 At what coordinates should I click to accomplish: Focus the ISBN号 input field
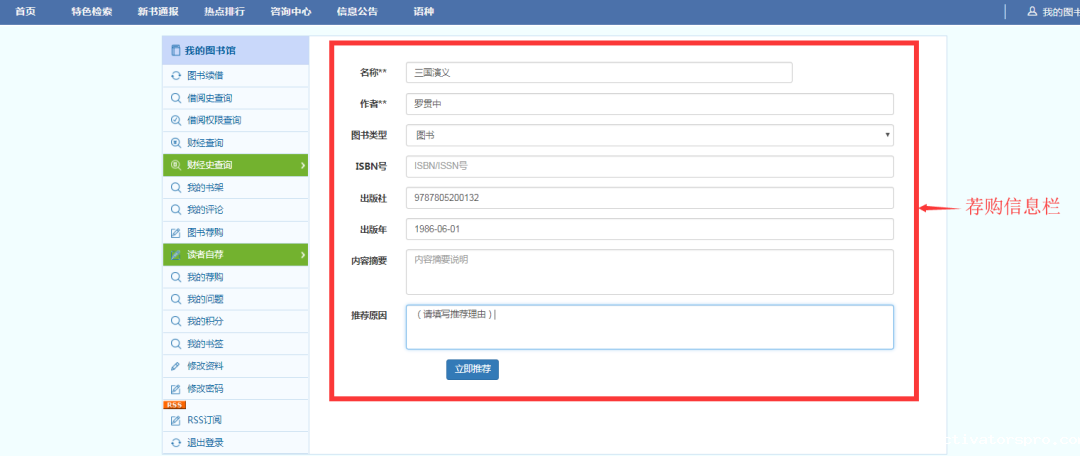coord(649,166)
